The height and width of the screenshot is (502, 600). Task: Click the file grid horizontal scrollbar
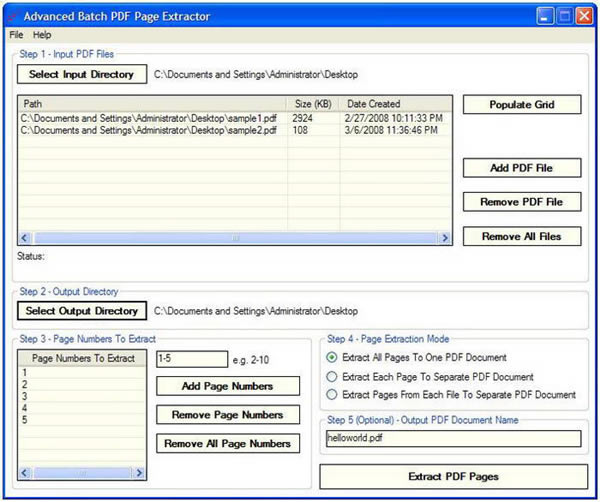pos(235,238)
